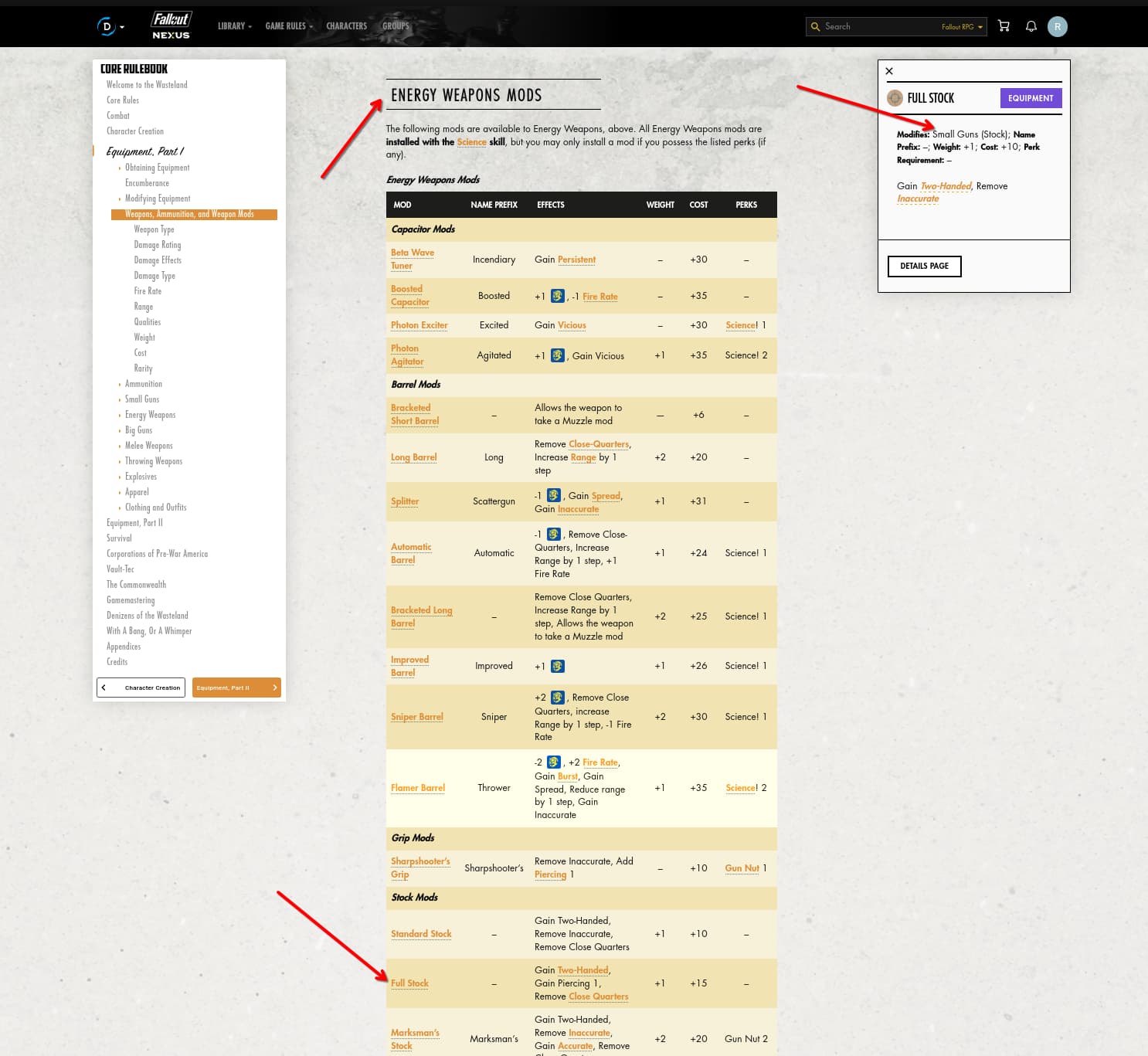The width and height of the screenshot is (1148, 1056).
Task: Expand the Obtaining Equipment section
Action: 119,168
